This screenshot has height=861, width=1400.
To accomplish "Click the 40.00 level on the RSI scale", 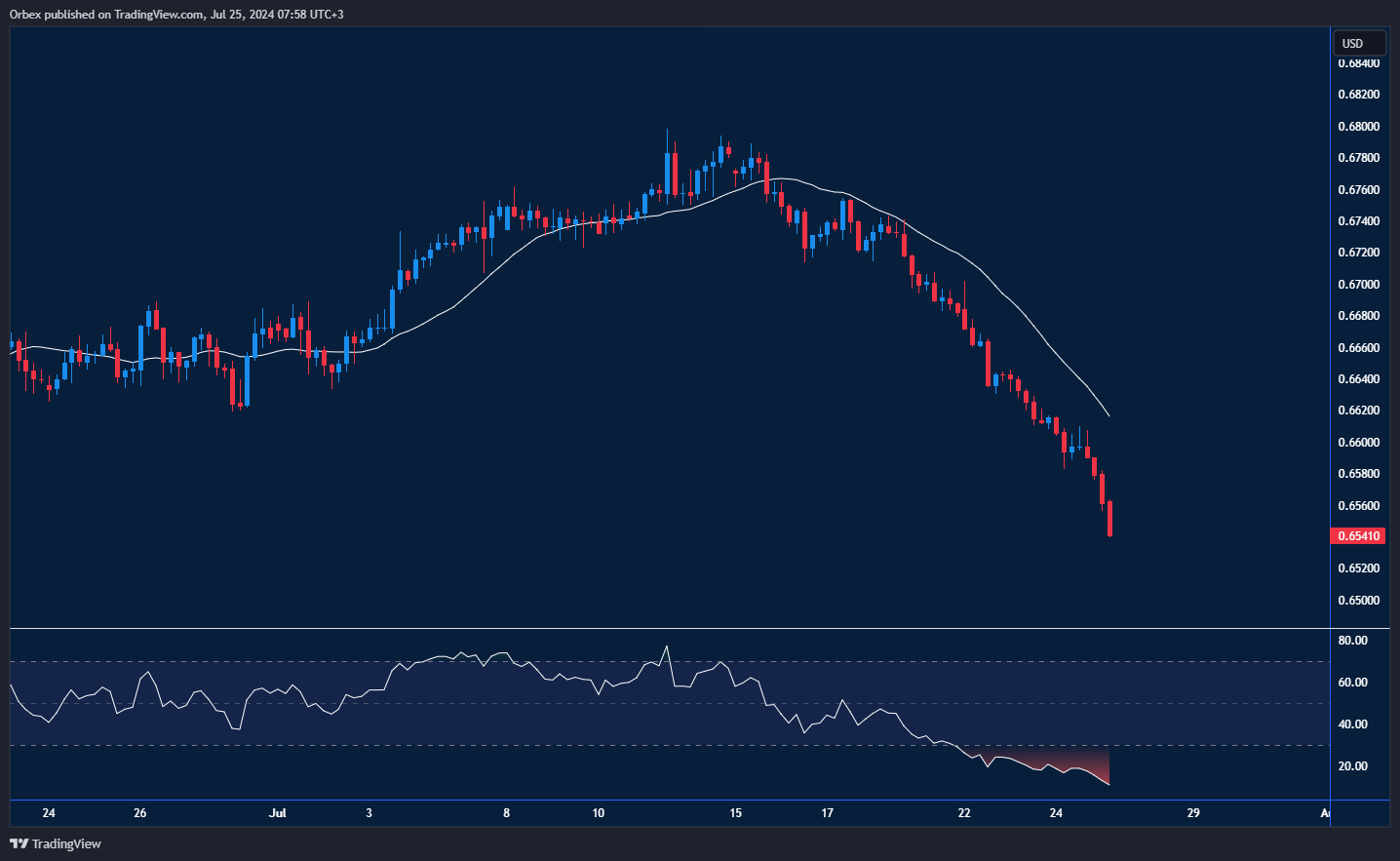I will click(1352, 724).
